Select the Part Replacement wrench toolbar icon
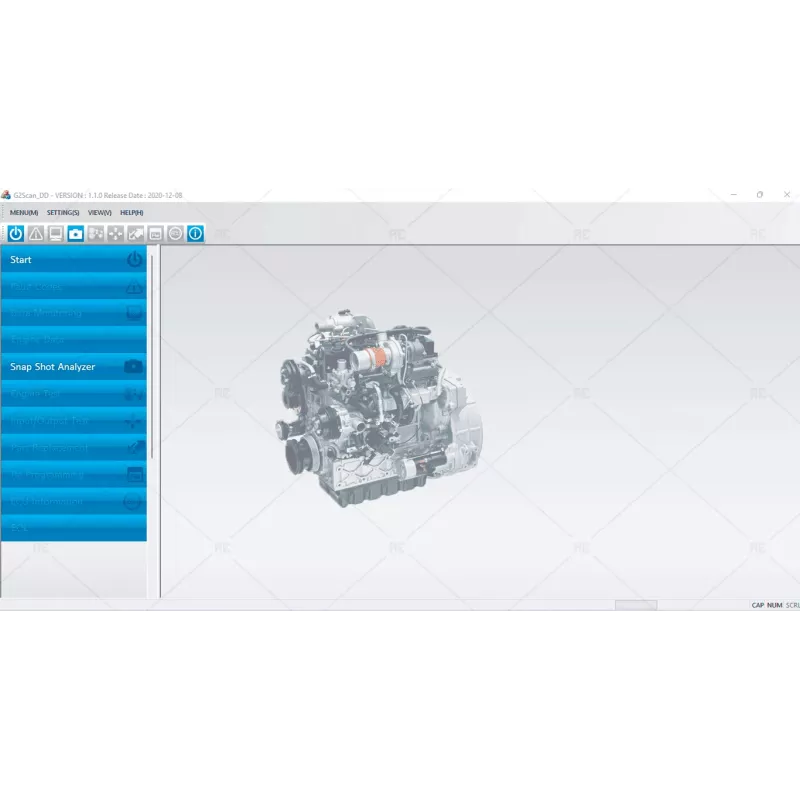 point(136,233)
